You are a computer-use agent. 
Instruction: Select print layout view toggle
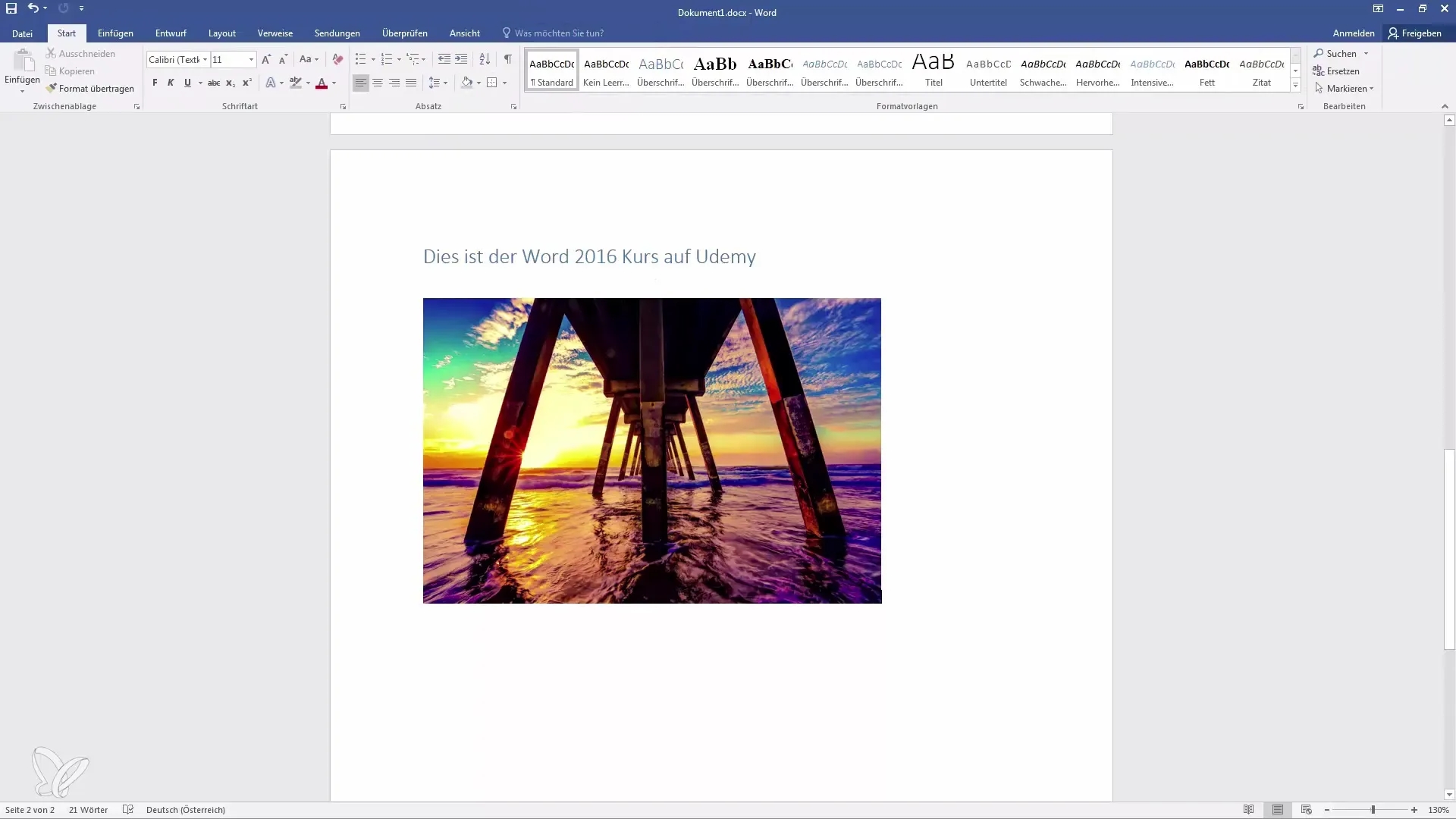click(x=1278, y=810)
